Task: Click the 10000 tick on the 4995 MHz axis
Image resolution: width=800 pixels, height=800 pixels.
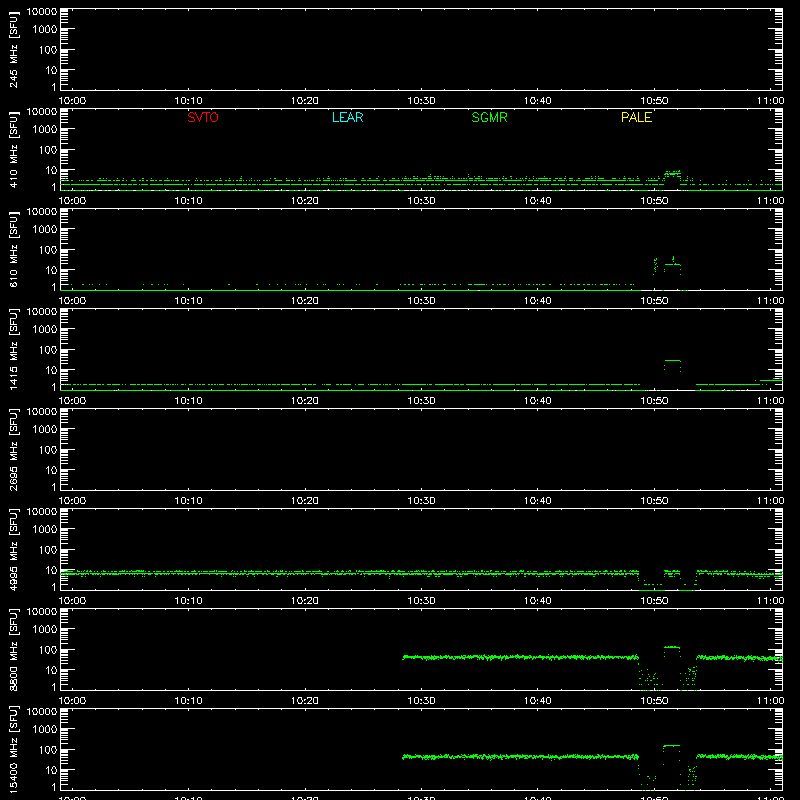Action: point(42,512)
